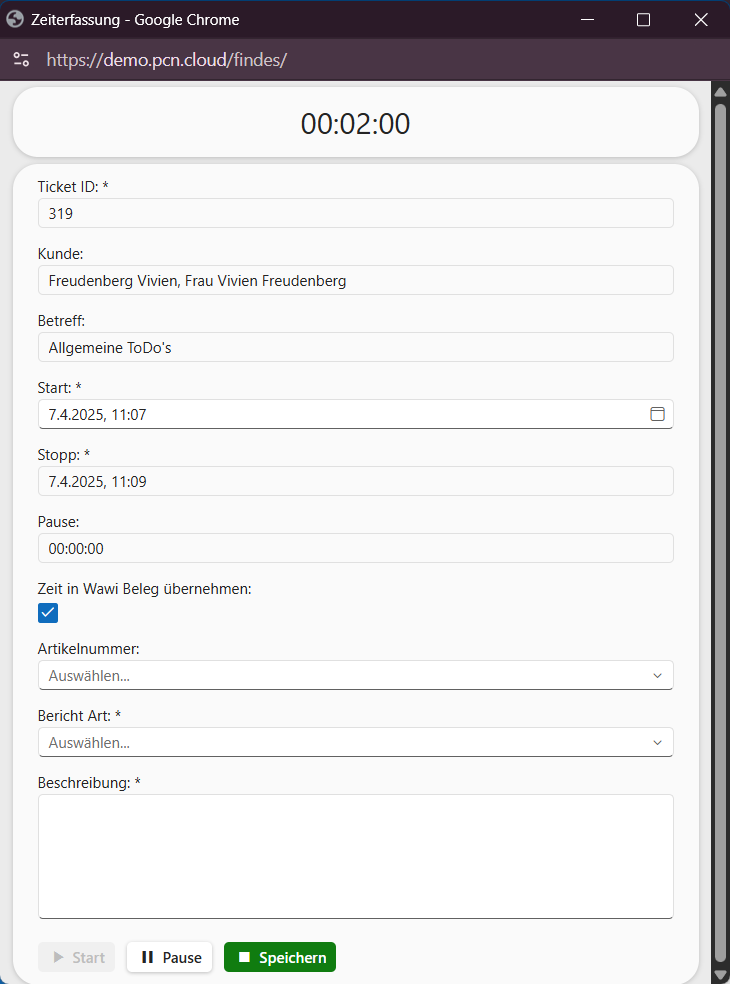Click the green Speichern button
This screenshot has height=984, width=730.
point(280,957)
